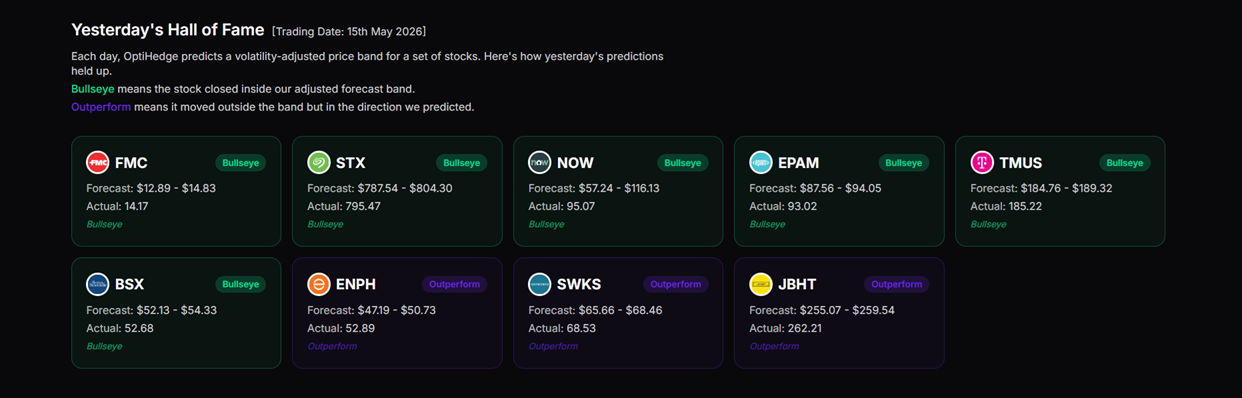The height and width of the screenshot is (398, 1242).
Task: Click the Bullseye badge on NOW card
Action: click(x=683, y=162)
